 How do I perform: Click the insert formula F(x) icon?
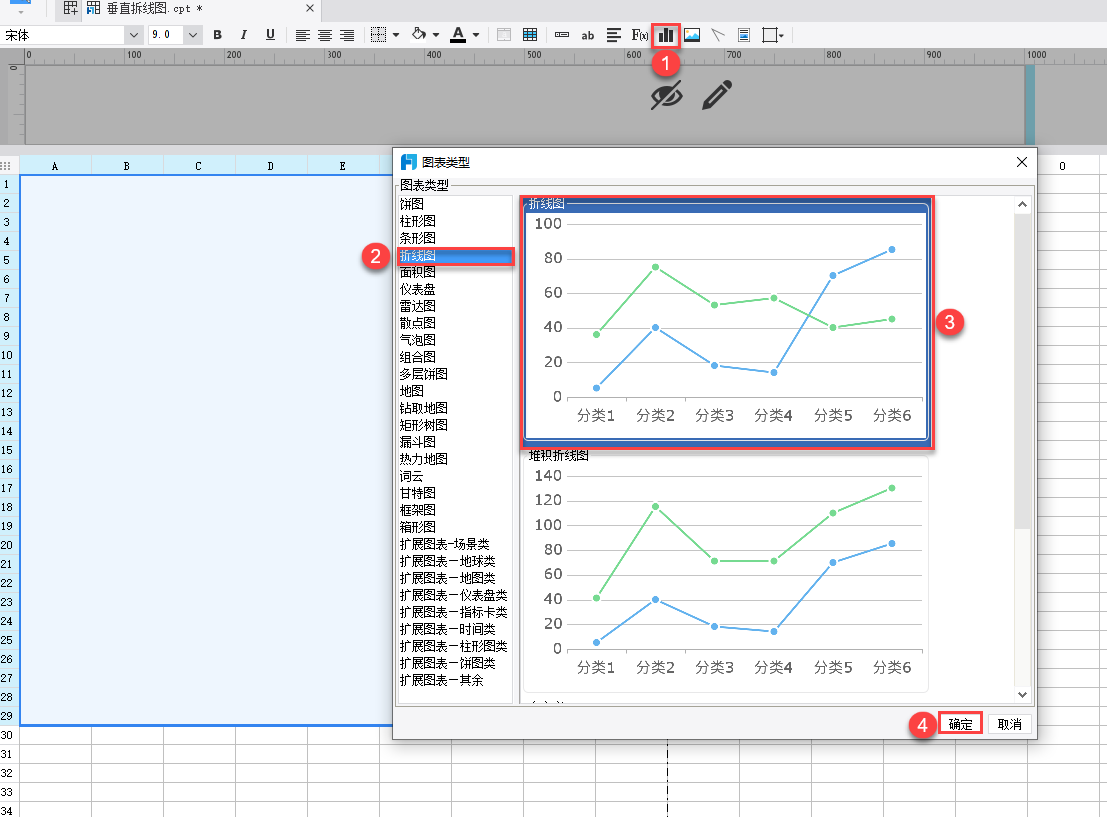640,35
